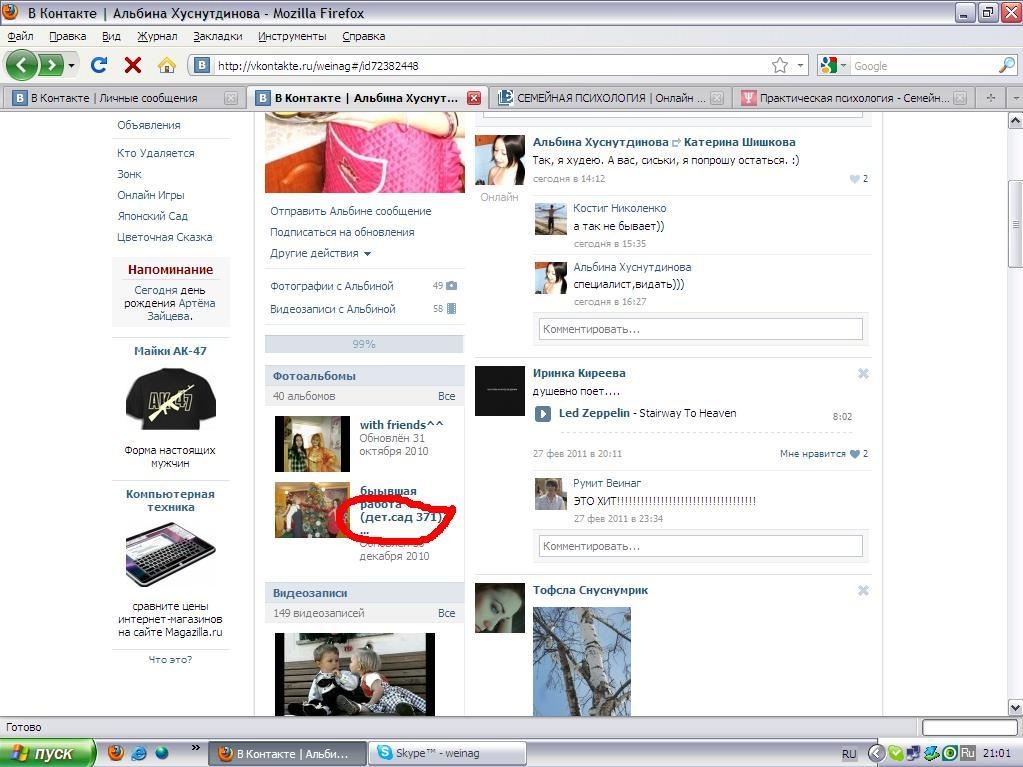The height and width of the screenshot is (767, 1023).
Task: Open the with friends^^ album thumbnail
Action: [x=312, y=444]
